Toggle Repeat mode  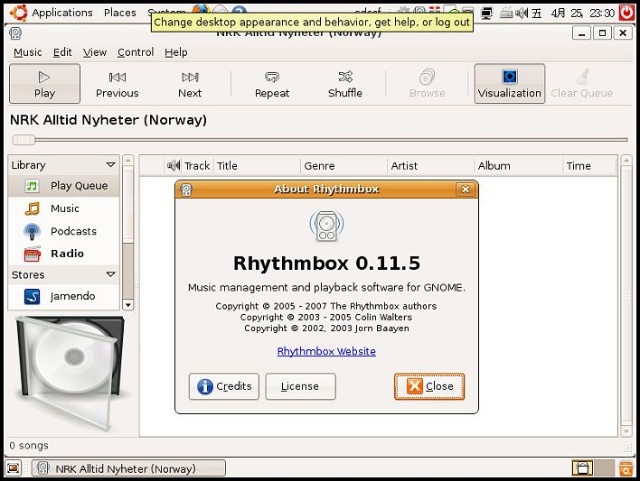coord(272,84)
